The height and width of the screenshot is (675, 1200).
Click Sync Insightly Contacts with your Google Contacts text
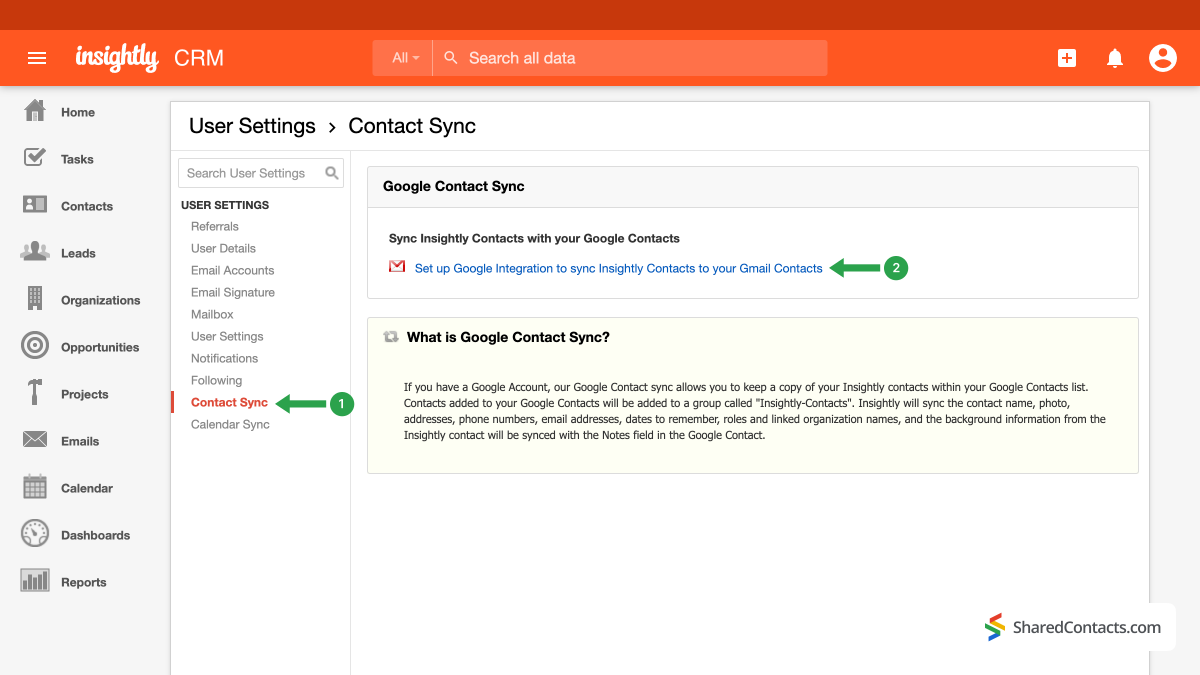[x=534, y=239]
